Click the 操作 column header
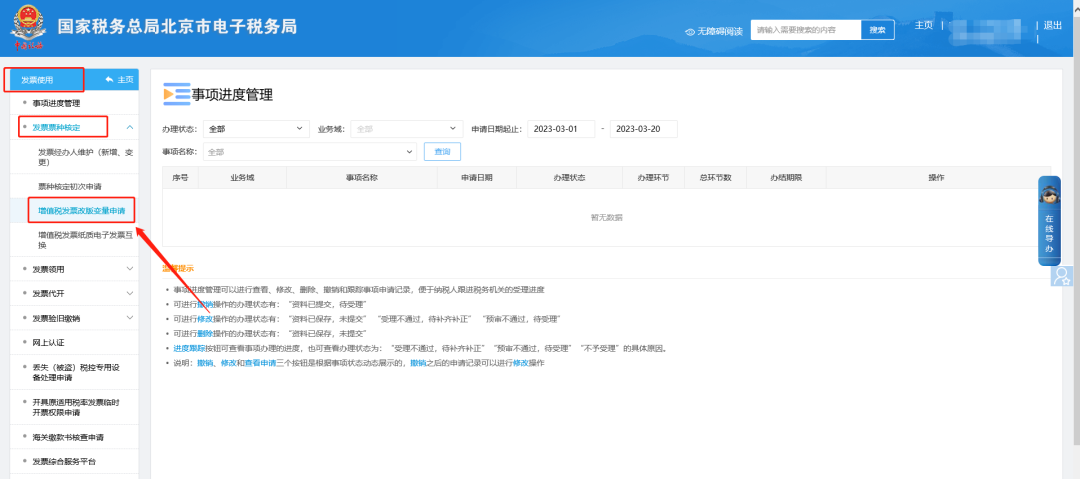The width and height of the screenshot is (1080, 479). pos(936,177)
